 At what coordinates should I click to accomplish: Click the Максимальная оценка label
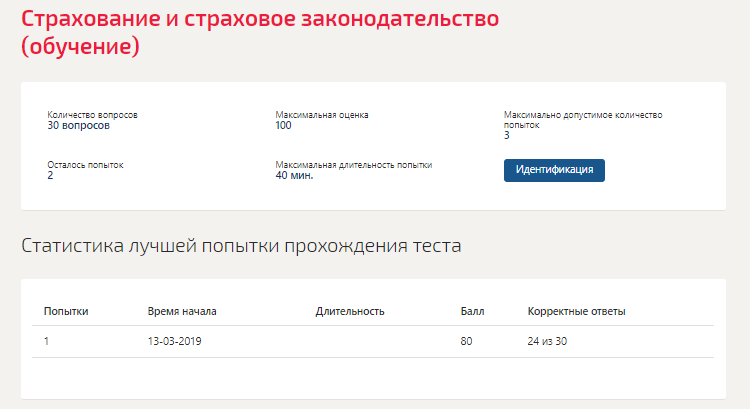tap(322, 115)
